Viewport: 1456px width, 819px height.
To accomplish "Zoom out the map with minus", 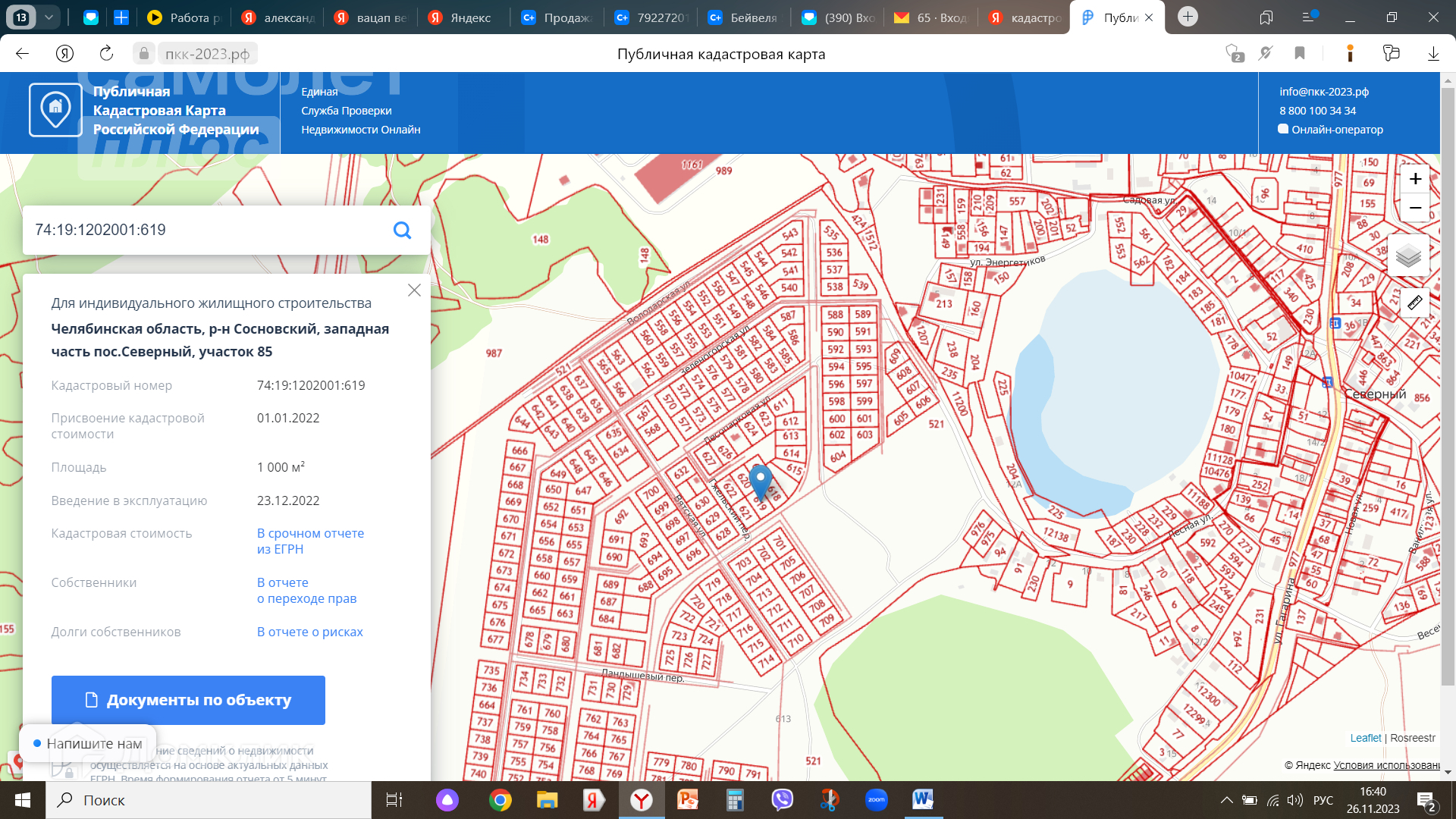I will pos(1415,208).
